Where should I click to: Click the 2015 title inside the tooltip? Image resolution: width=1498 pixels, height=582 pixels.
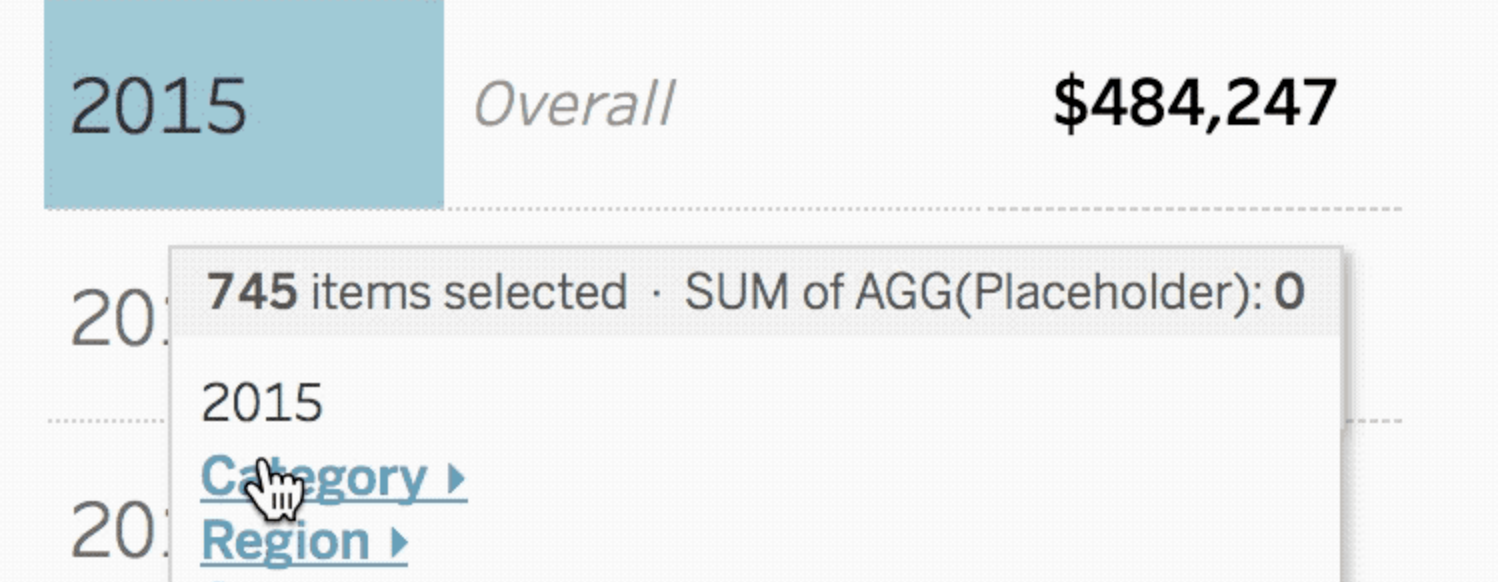pos(262,403)
